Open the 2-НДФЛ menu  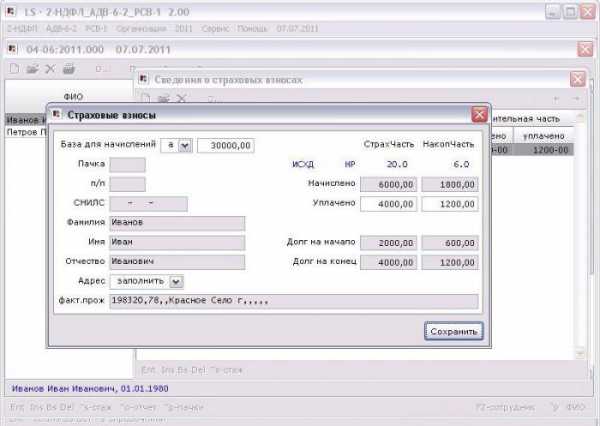[x=24, y=30]
